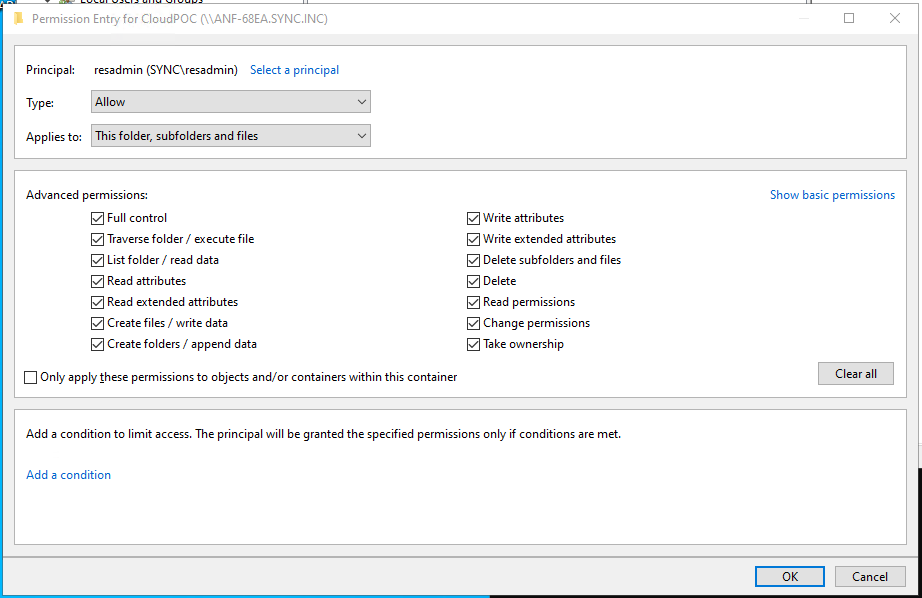
Task: Click the Add a condition link
Action: point(68,475)
